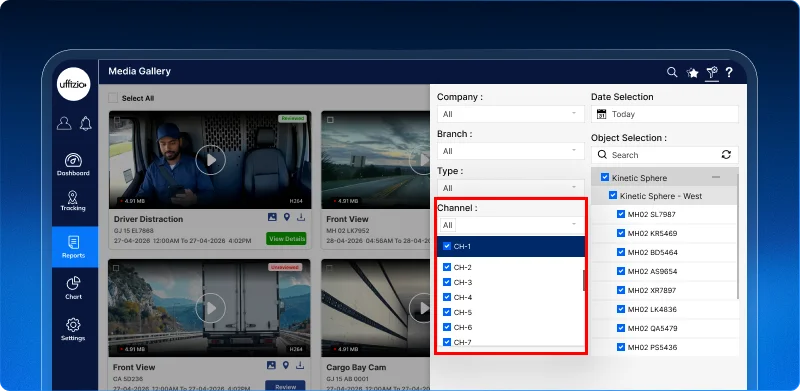Open the Company dropdown

(x=511, y=114)
